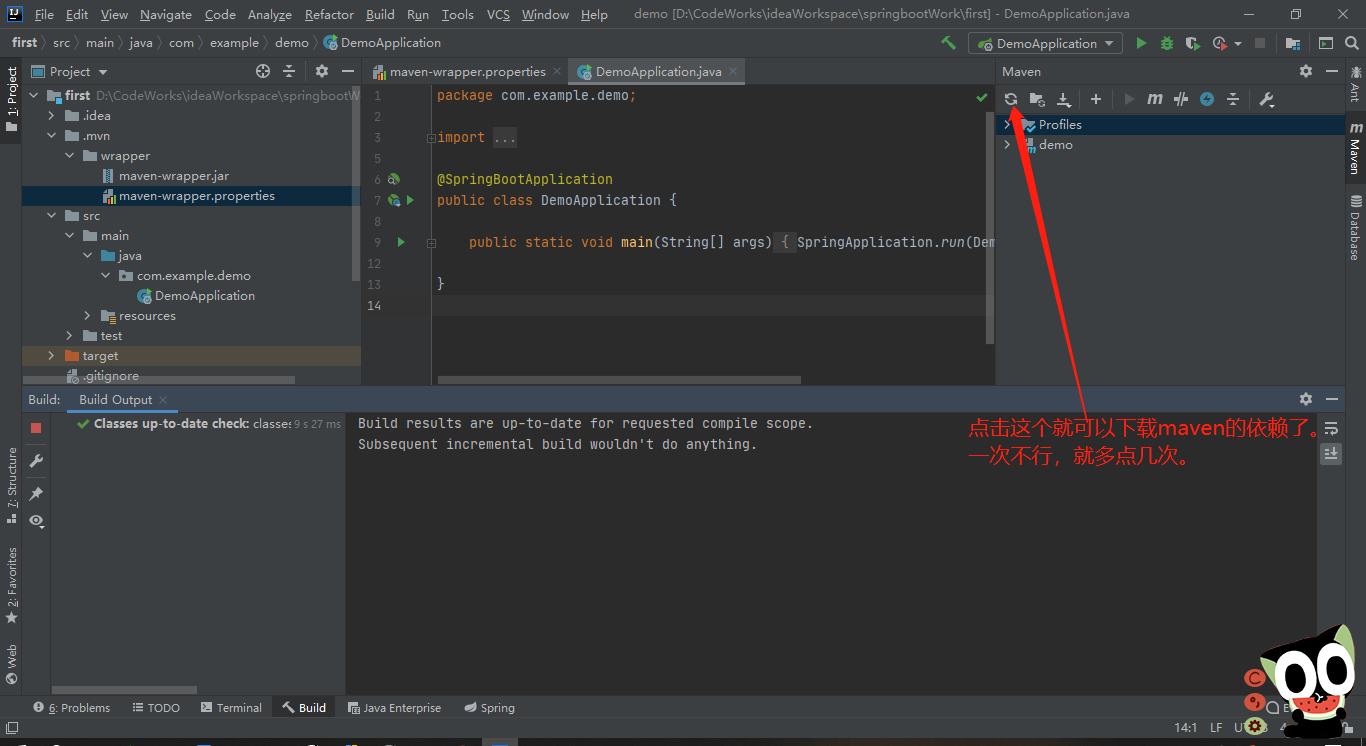The image size is (1366, 746).
Task: Close the DemoApplication.java tab
Action: (733, 72)
